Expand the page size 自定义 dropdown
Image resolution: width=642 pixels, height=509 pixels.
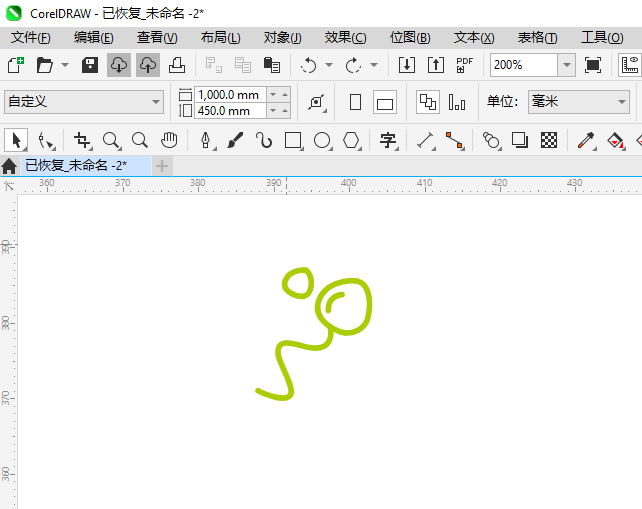click(x=156, y=102)
